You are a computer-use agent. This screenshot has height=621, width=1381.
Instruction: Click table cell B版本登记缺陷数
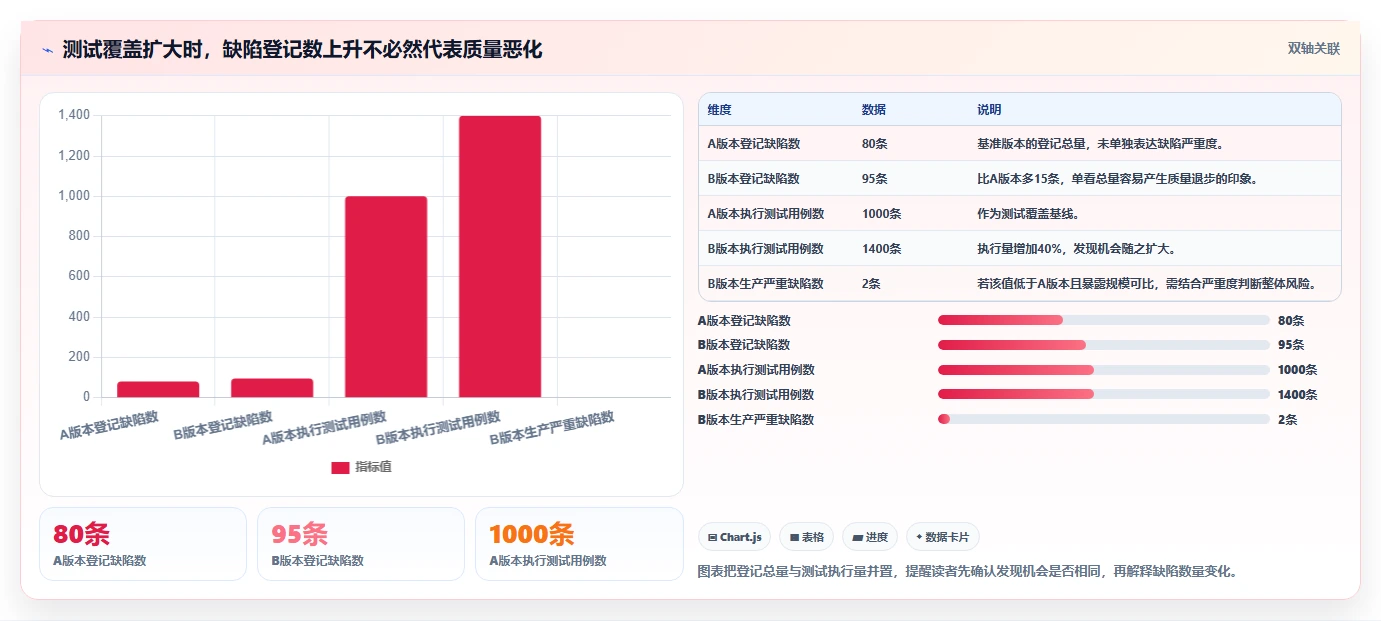pyautogui.click(x=753, y=179)
